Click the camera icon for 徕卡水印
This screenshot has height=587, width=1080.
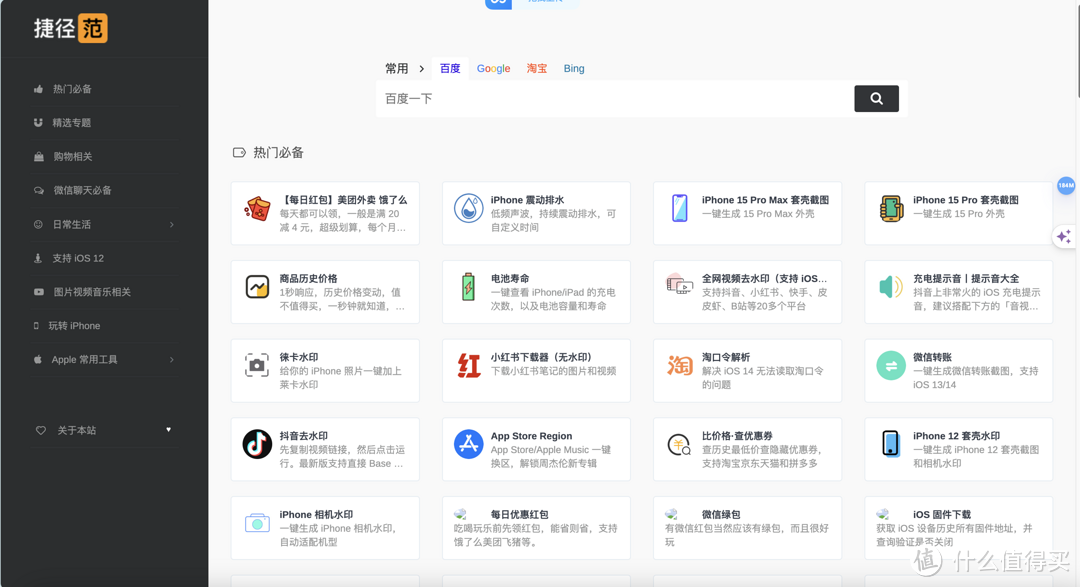(x=257, y=365)
